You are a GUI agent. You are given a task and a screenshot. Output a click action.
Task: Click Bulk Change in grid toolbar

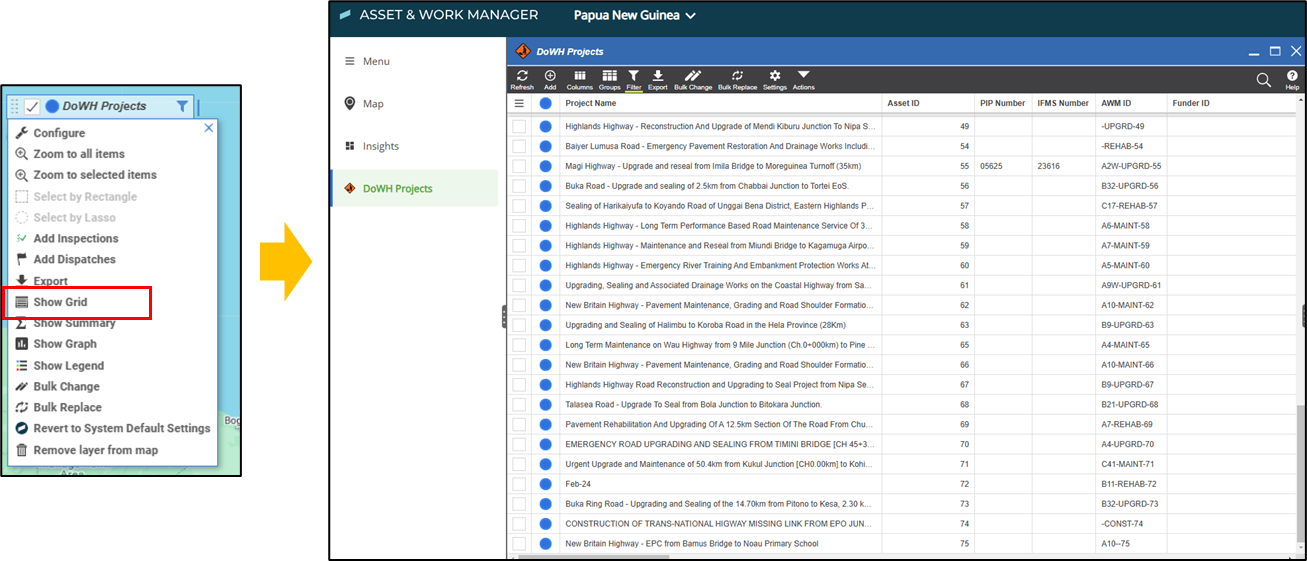pyautogui.click(x=693, y=79)
